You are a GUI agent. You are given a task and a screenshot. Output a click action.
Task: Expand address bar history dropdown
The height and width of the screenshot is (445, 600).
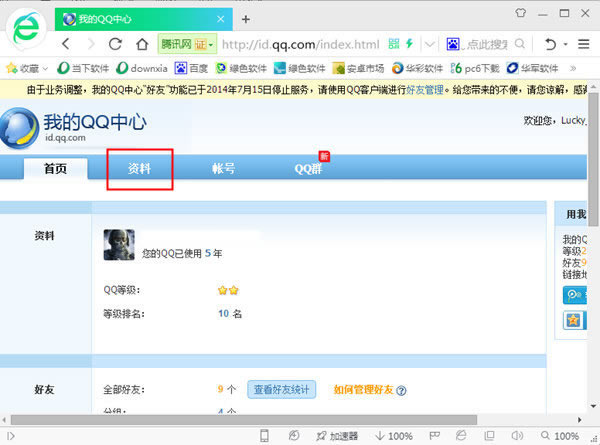430,44
